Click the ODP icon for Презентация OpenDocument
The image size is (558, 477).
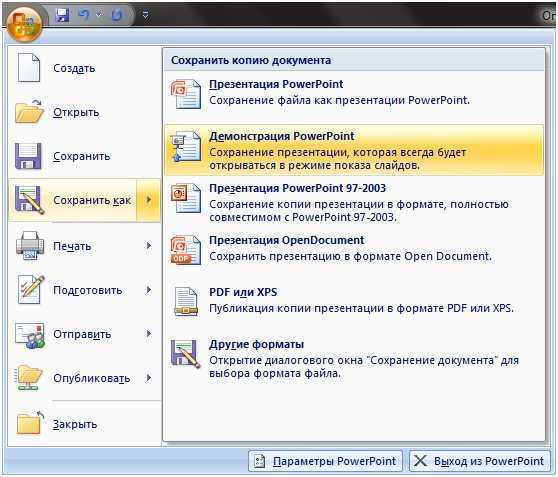(x=185, y=250)
